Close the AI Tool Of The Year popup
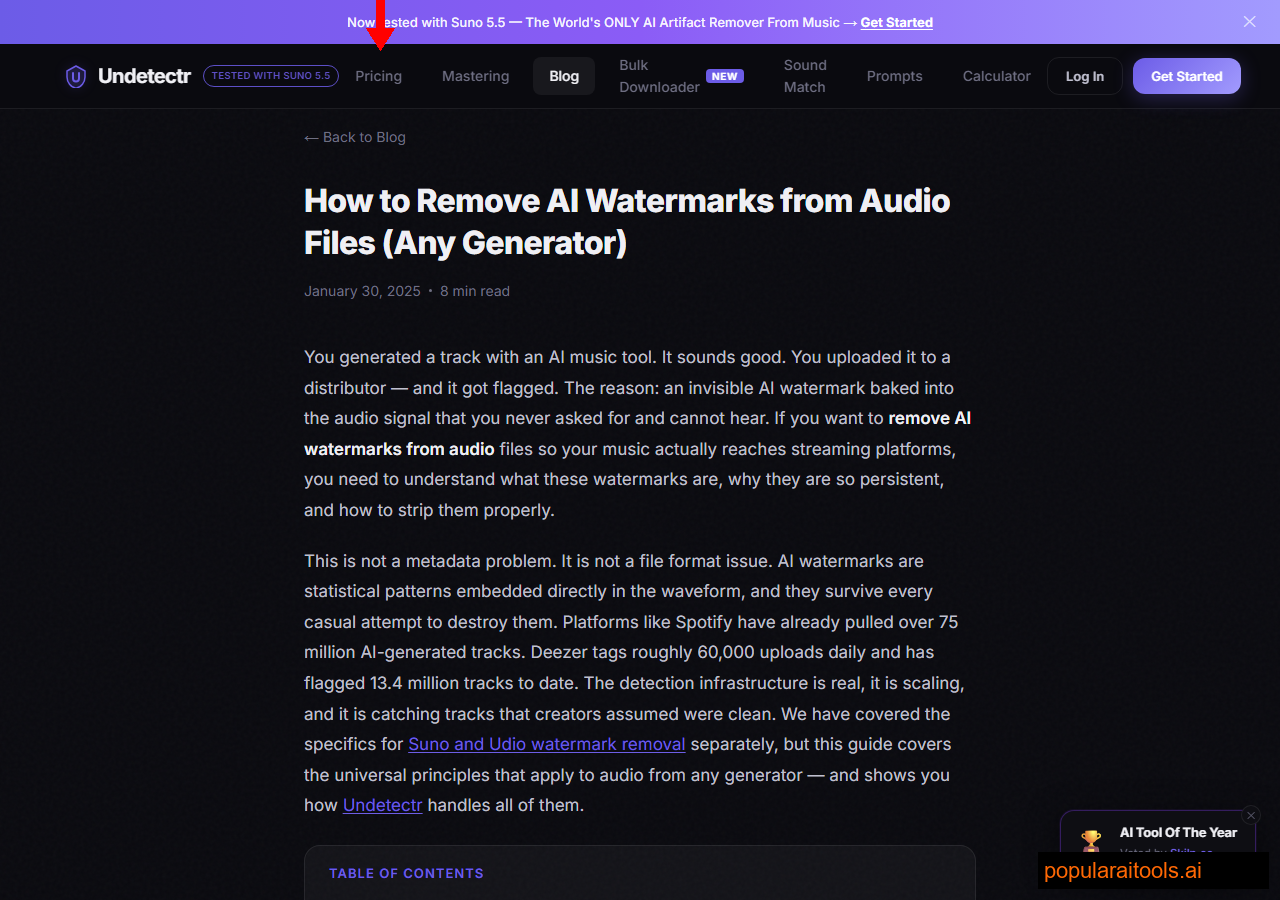This screenshot has height=900, width=1280. [1251, 815]
